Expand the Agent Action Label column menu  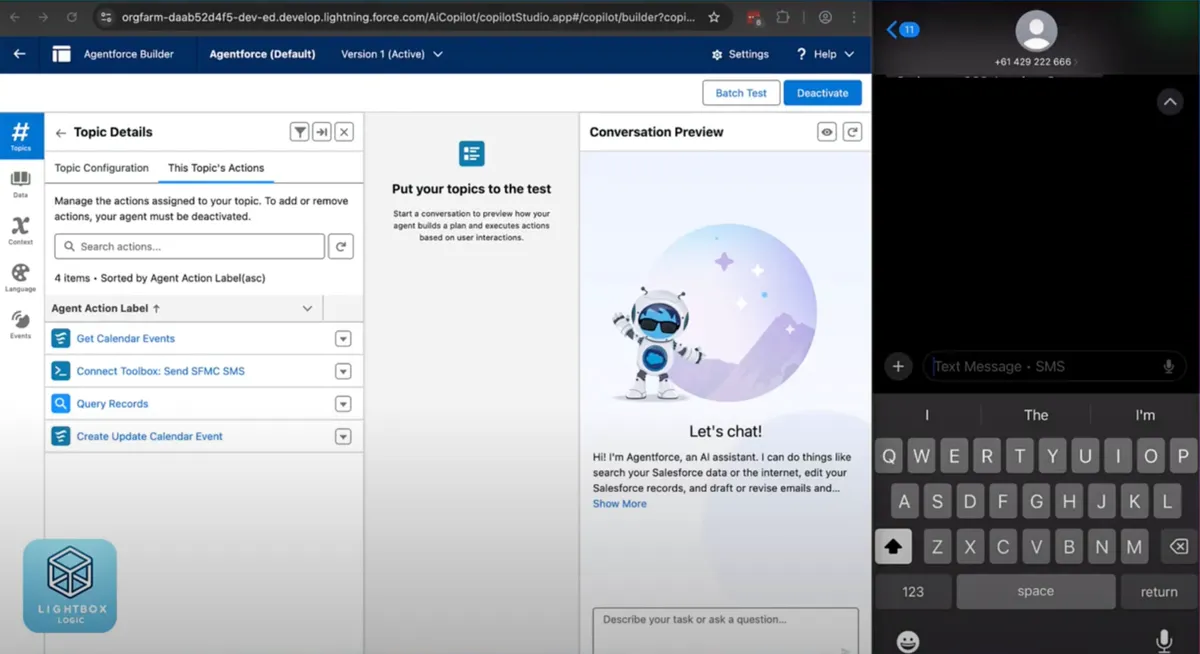point(307,309)
